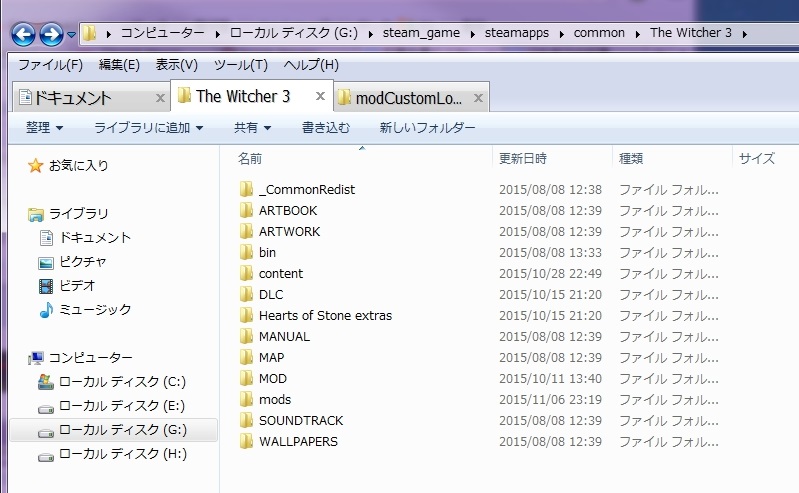Screen dimensions: 799x493
Task: Click the content folder icon
Action: pos(246,273)
